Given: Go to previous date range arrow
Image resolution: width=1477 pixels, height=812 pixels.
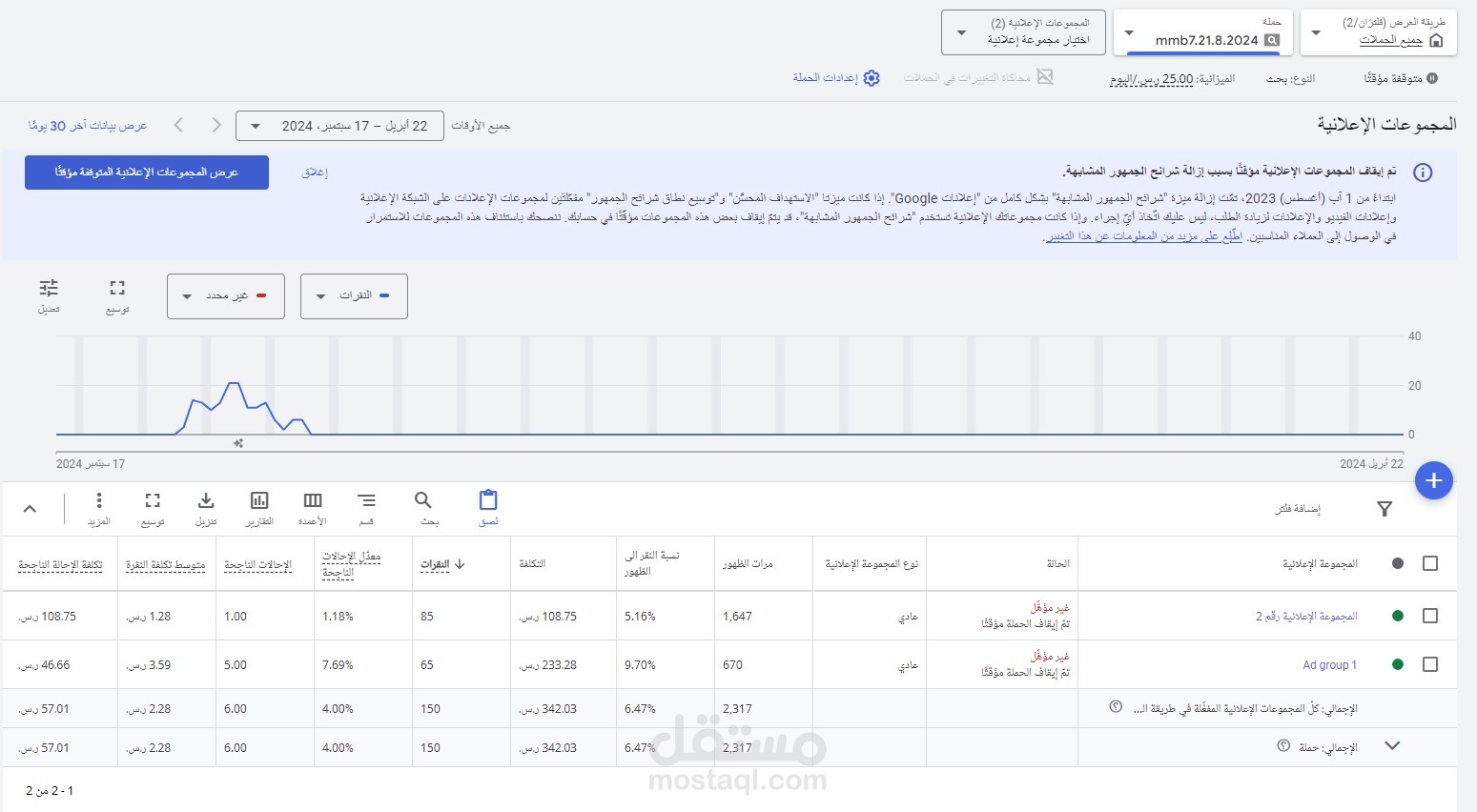Looking at the screenshot, I should point(178,125).
